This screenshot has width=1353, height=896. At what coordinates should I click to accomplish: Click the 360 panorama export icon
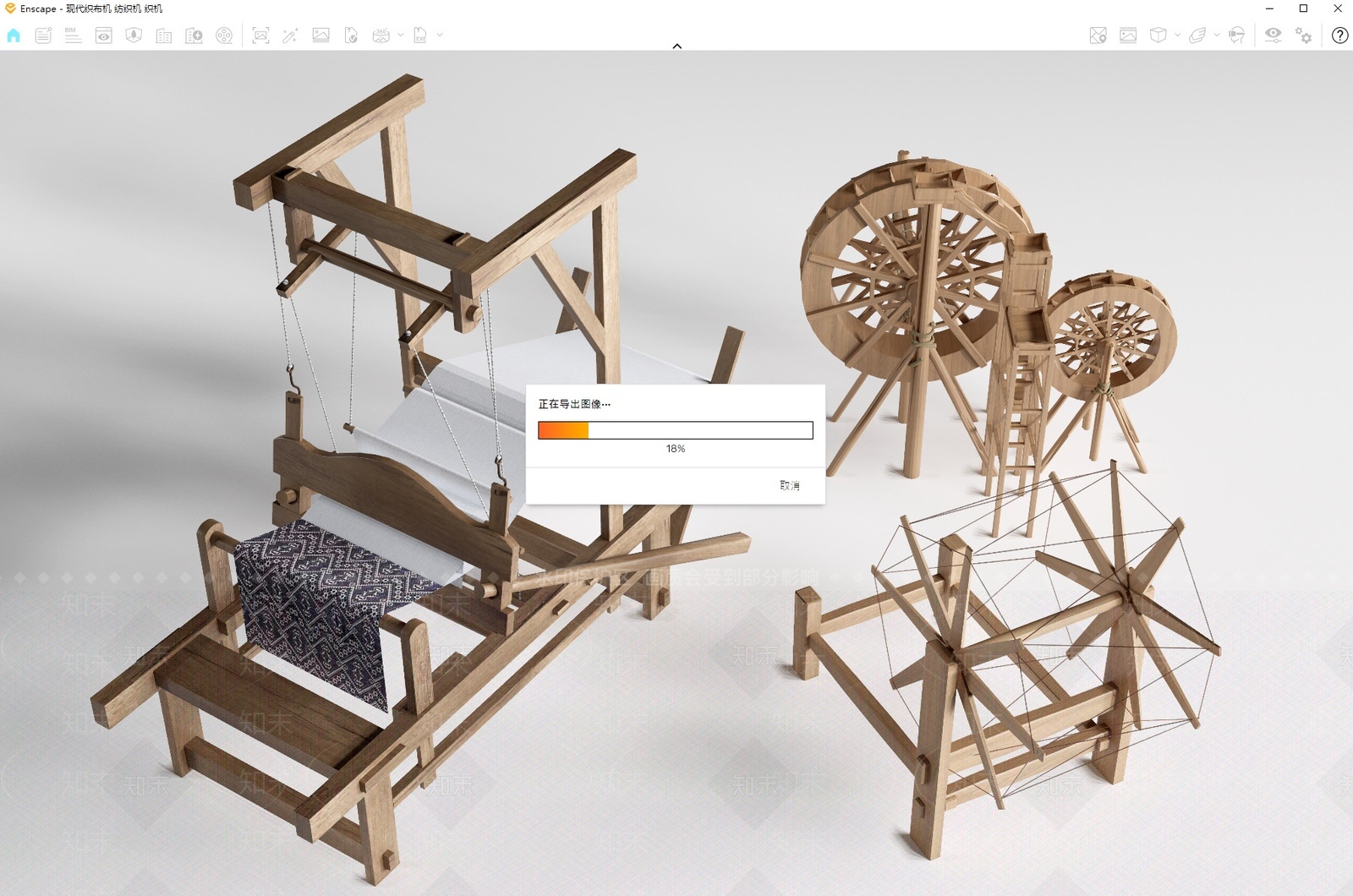click(x=381, y=36)
